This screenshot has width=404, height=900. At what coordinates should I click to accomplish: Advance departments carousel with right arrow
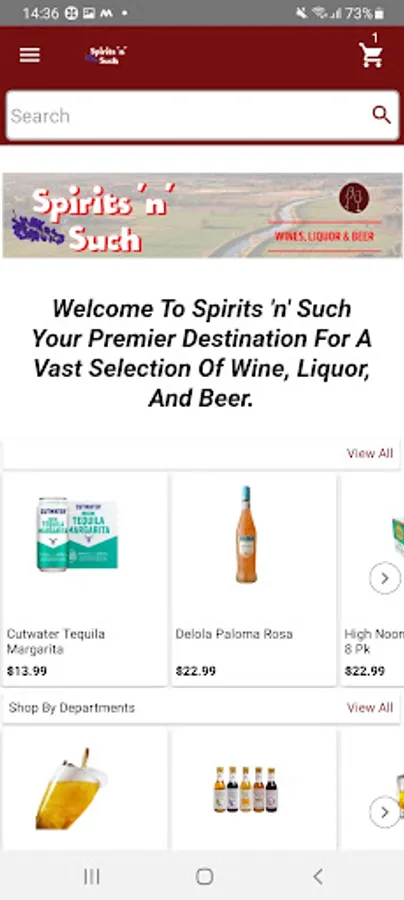(x=384, y=812)
